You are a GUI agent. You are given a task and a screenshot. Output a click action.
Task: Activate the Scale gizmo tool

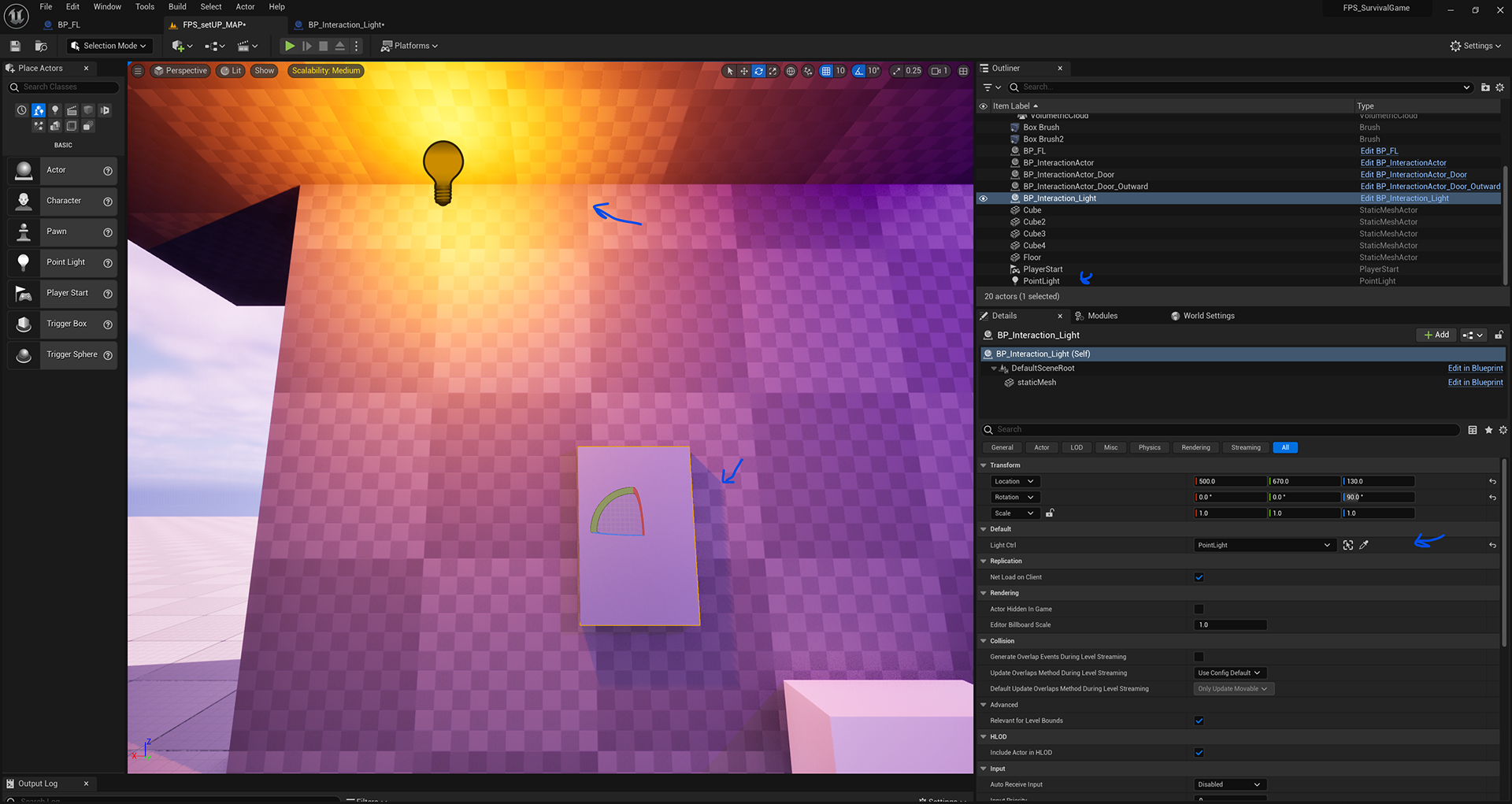pyautogui.click(x=773, y=71)
